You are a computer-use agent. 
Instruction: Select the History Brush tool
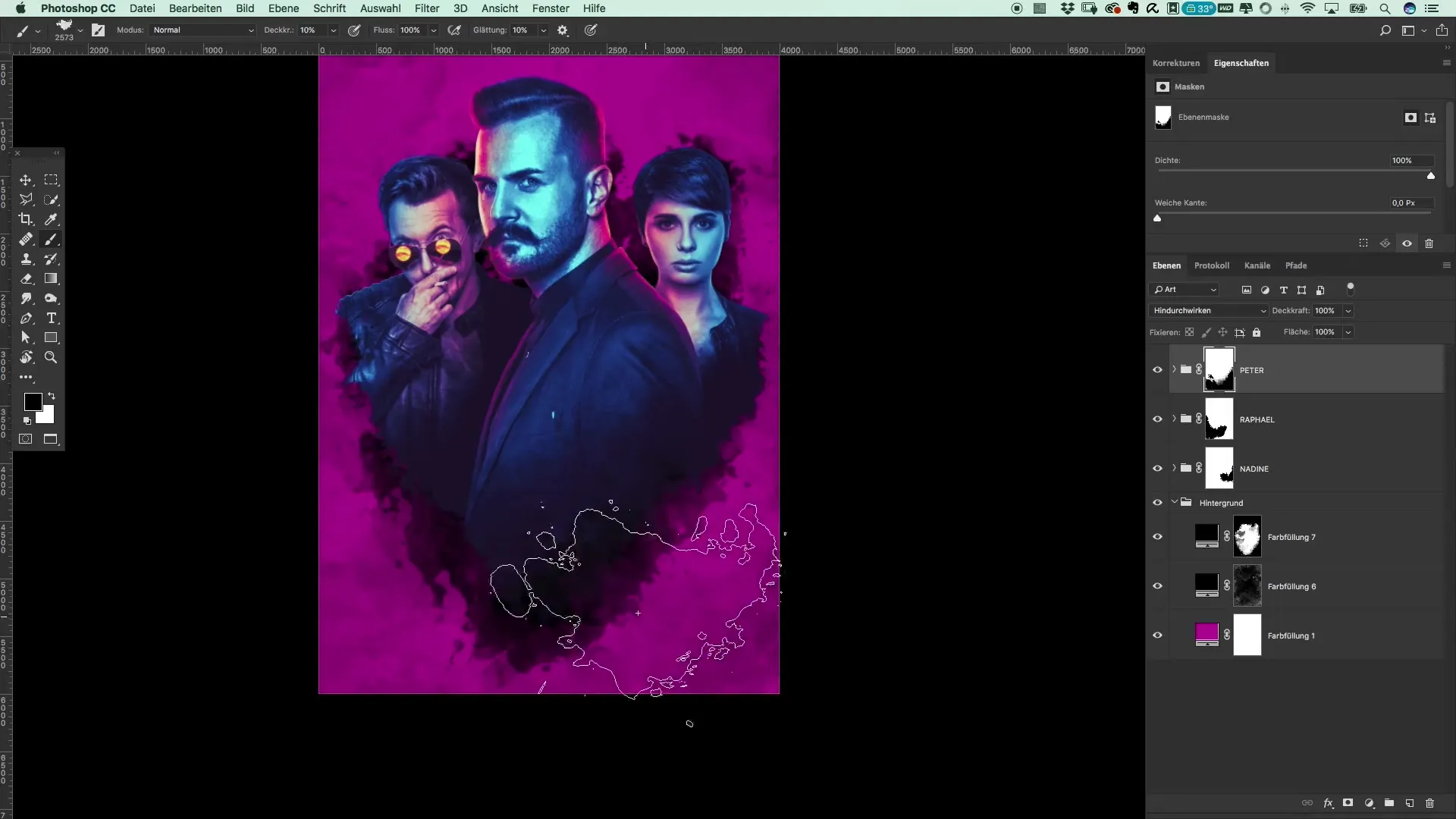(51, 259)
